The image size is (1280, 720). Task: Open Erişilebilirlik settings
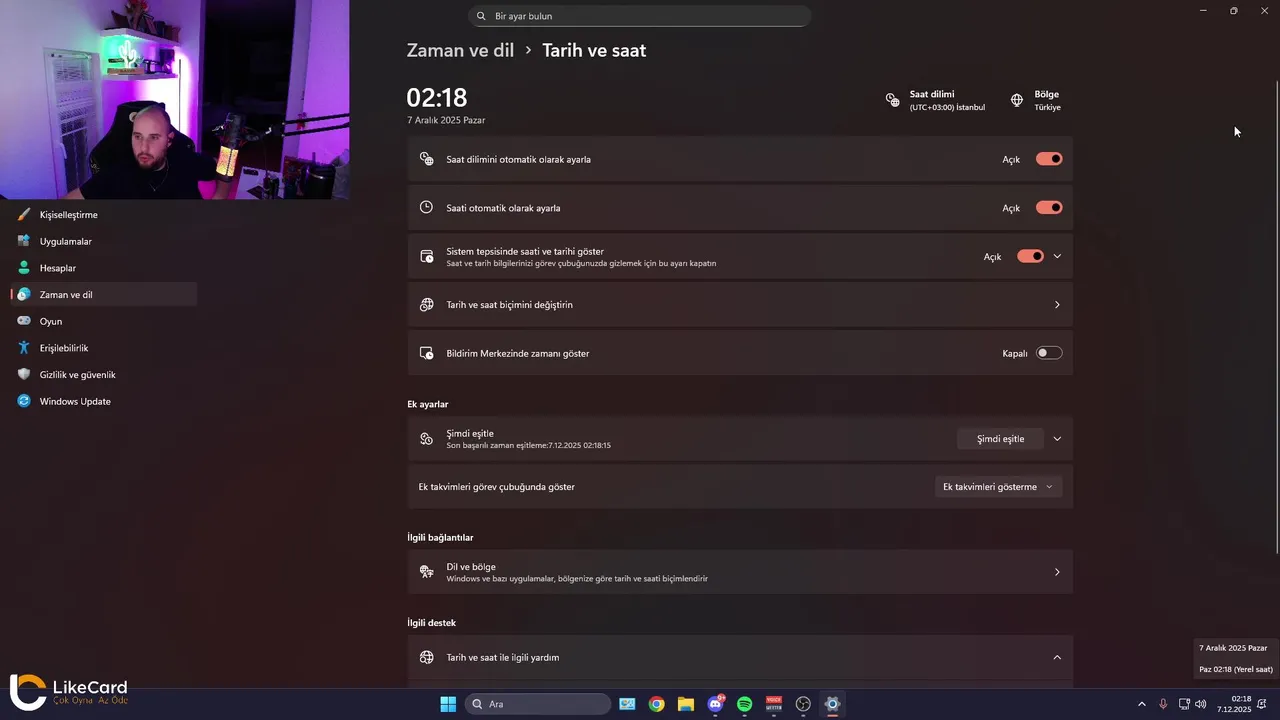click(104, 348)
